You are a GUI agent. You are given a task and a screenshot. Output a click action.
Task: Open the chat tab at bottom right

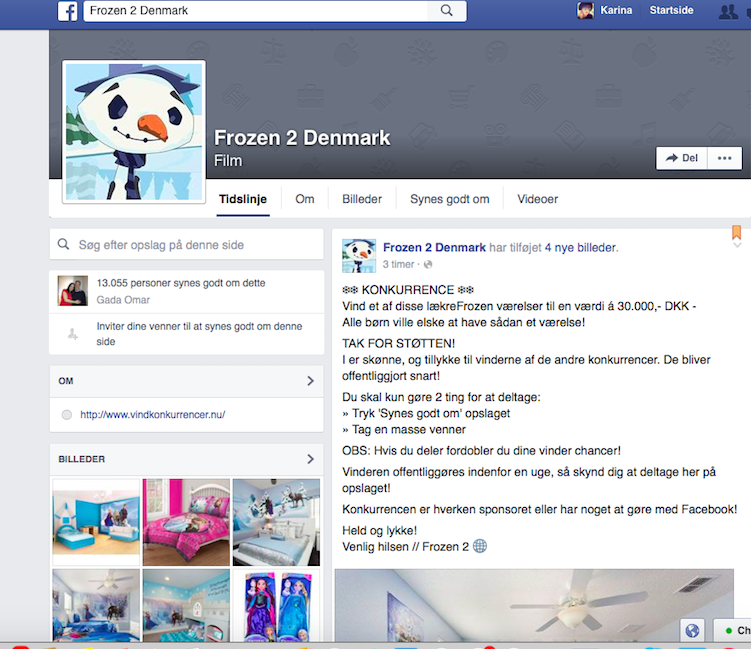point(733,630)
